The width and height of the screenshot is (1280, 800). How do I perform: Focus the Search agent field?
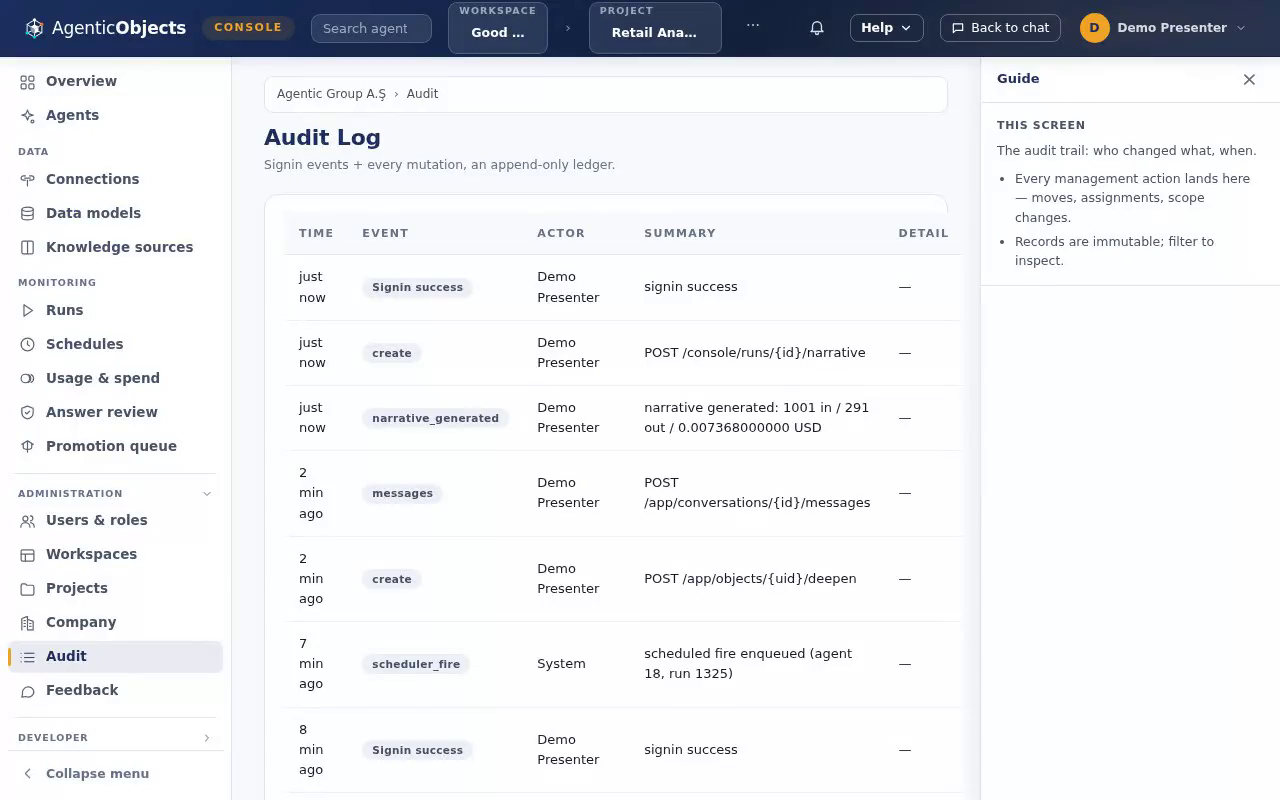371,28
